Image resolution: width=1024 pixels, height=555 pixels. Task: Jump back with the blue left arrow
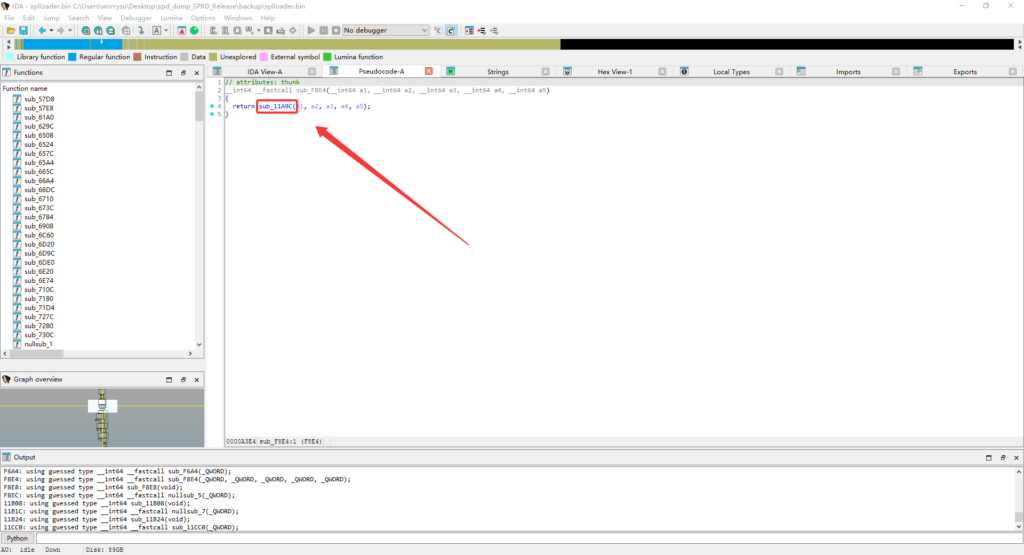click(x=42, y=30)
